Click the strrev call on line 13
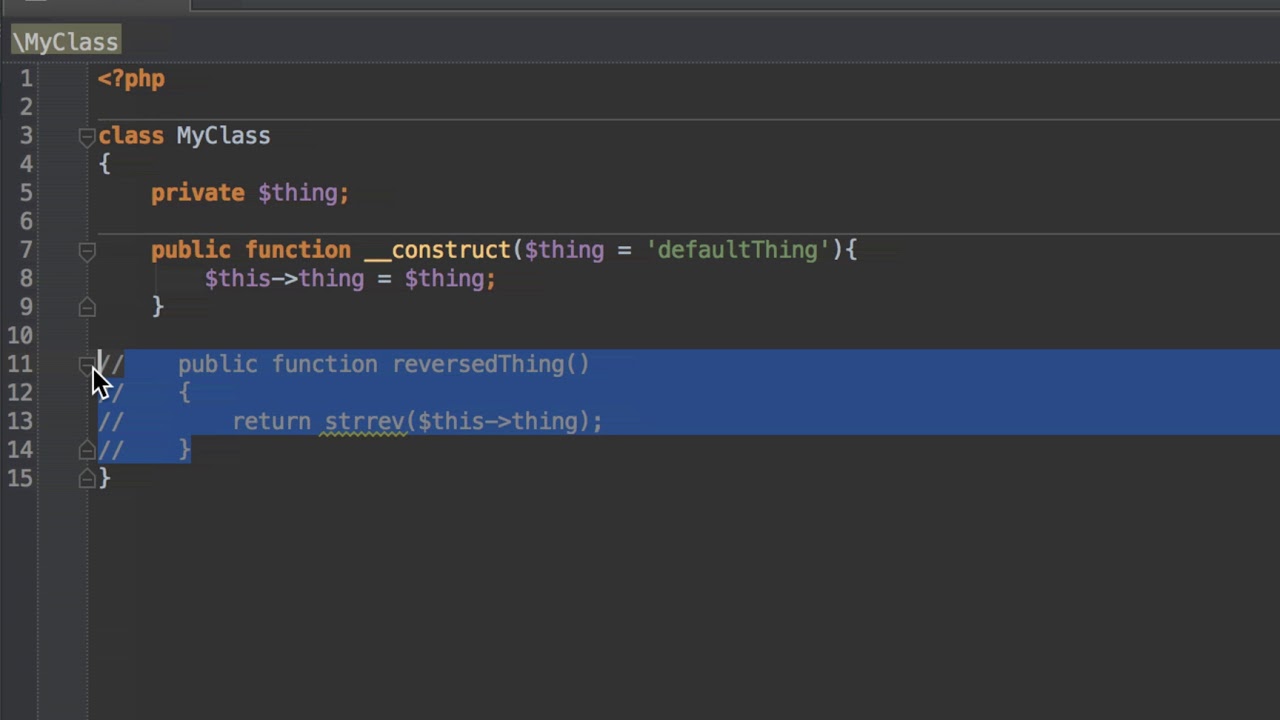 (x=364, y=421)
